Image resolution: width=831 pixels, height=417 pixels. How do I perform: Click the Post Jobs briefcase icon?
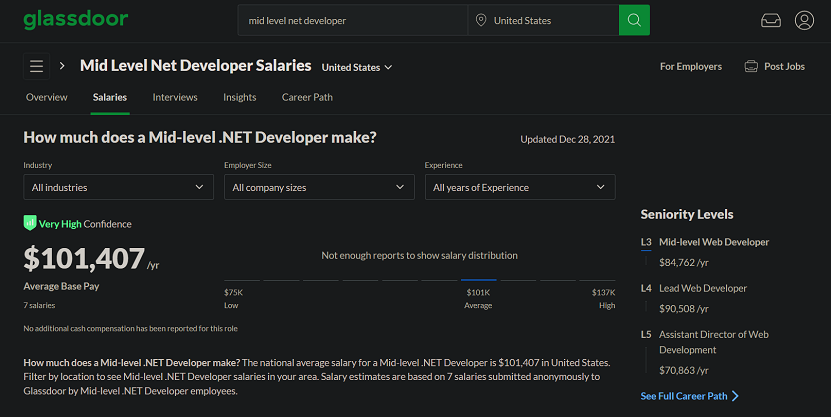click(751, 66)
